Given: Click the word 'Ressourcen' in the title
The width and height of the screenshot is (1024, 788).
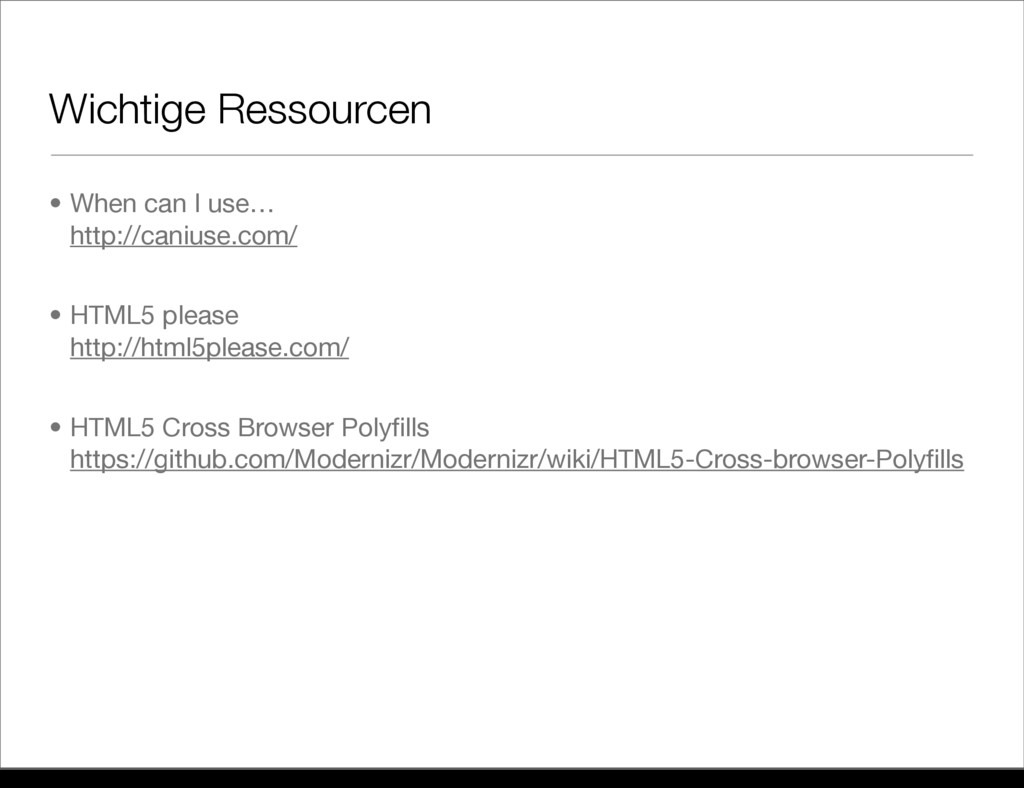Looking at the screenshot, I should [x=323, y=110].
